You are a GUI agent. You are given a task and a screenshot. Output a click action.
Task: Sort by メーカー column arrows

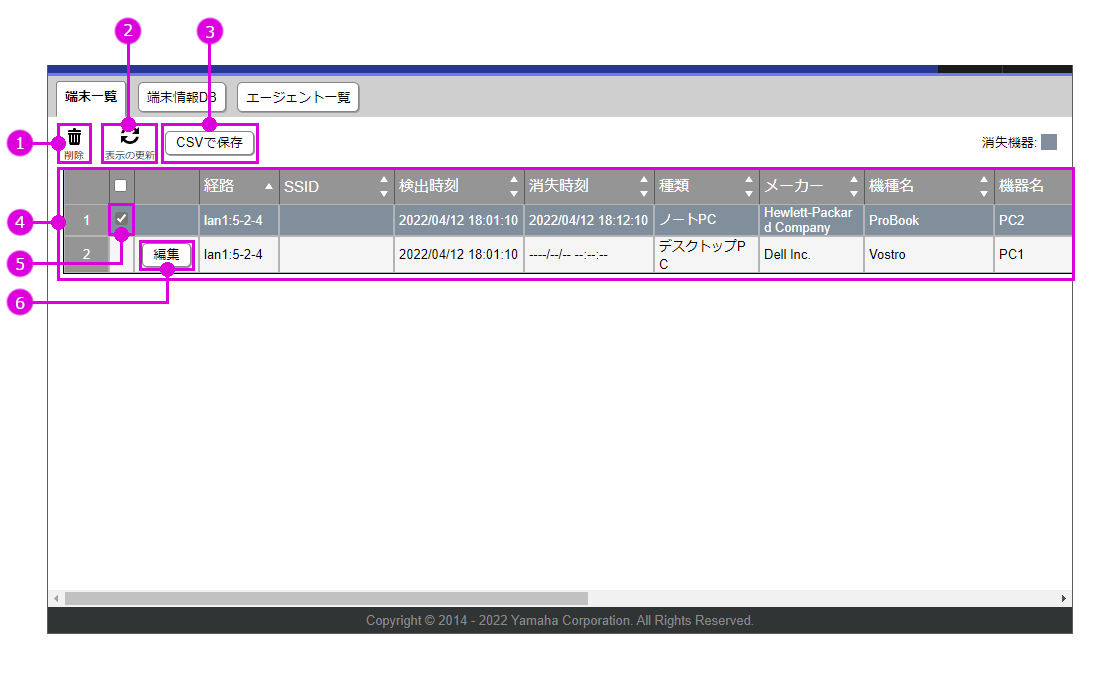(x=854, y=187)
